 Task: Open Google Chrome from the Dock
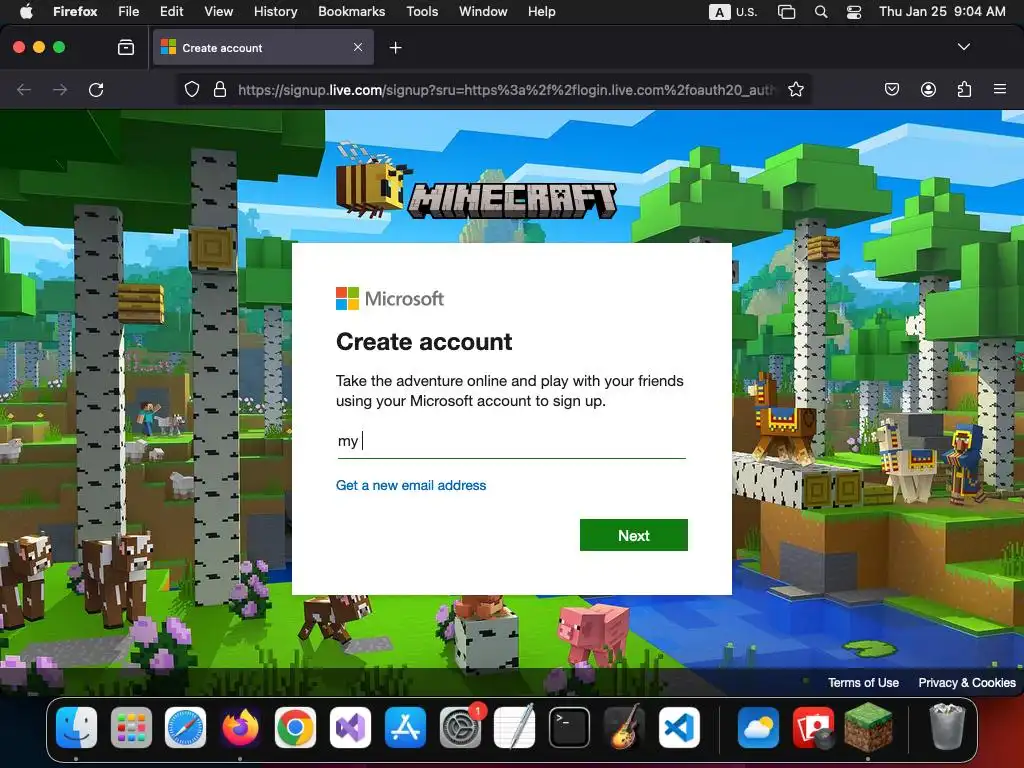pos(295,728)
